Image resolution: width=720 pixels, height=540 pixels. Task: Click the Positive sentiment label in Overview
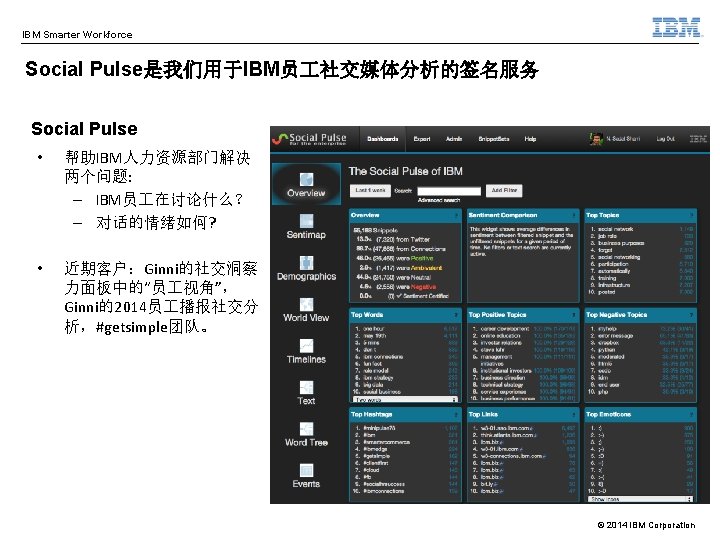422,259
